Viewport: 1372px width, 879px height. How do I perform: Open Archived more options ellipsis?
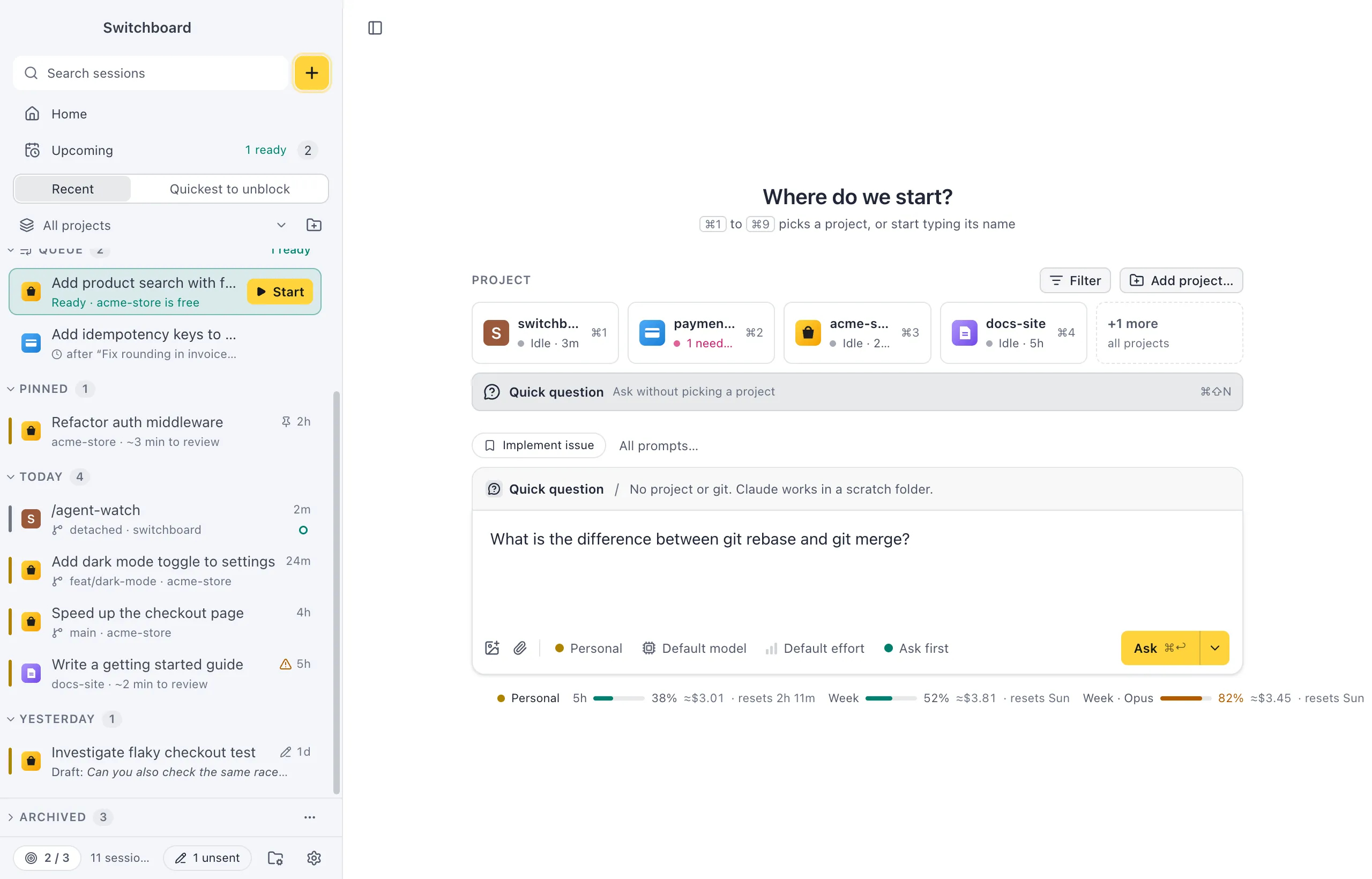tap(309, 817)
